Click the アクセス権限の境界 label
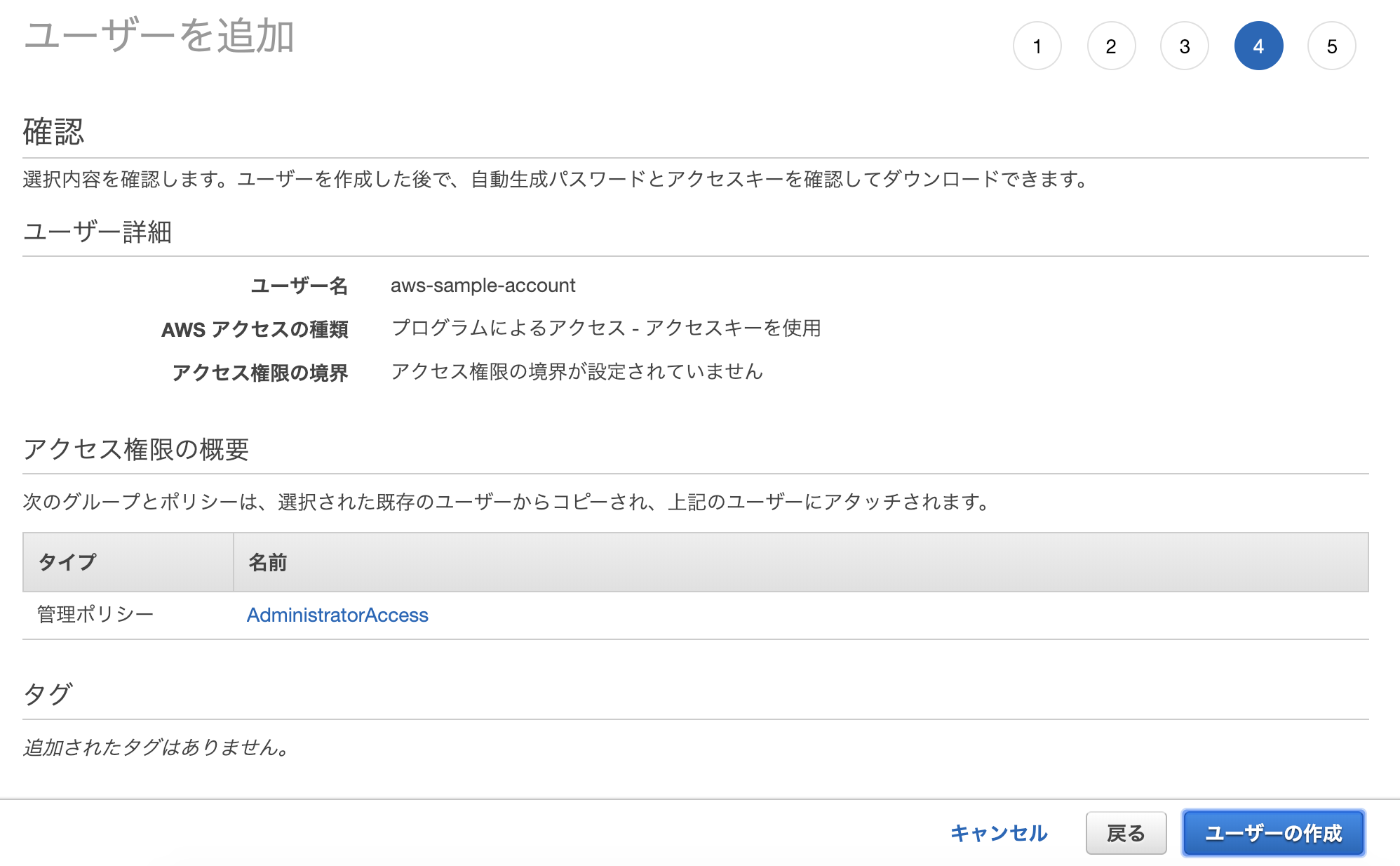Screen dimensions: 1400x866 (x=260, y=372)
